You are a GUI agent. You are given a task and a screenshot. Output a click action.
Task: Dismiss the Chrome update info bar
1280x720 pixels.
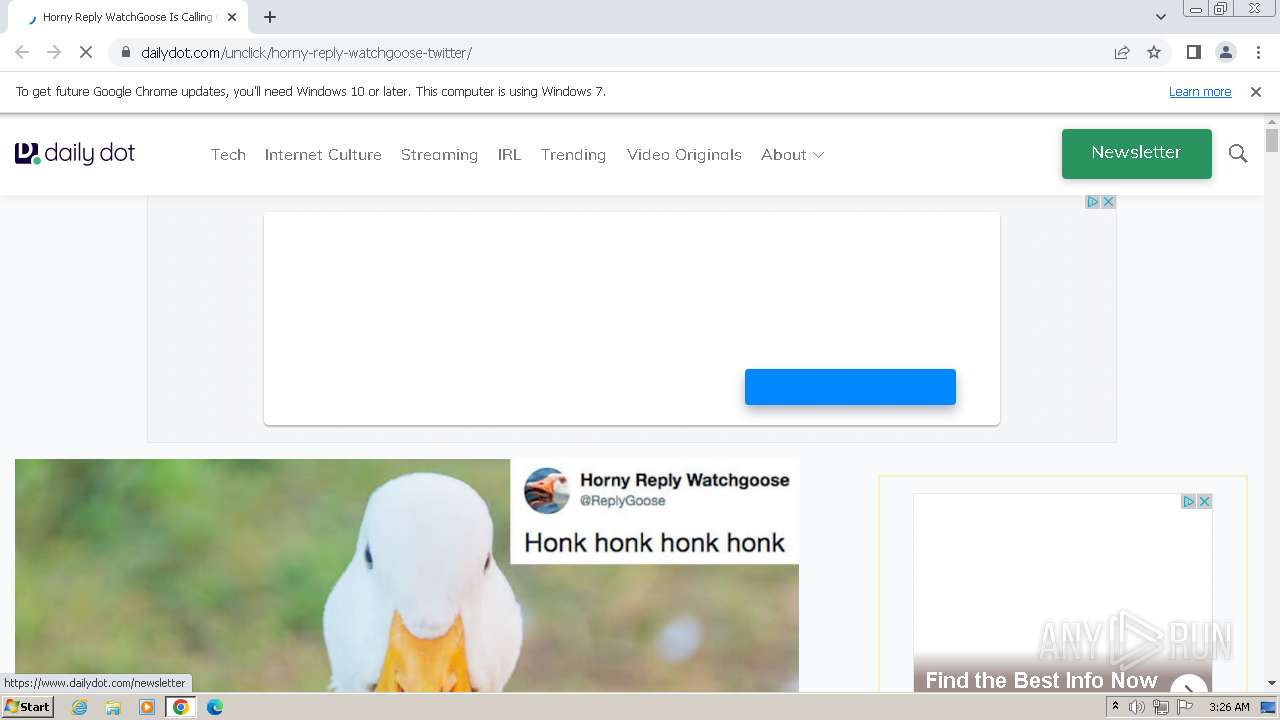click(1256, 91)
